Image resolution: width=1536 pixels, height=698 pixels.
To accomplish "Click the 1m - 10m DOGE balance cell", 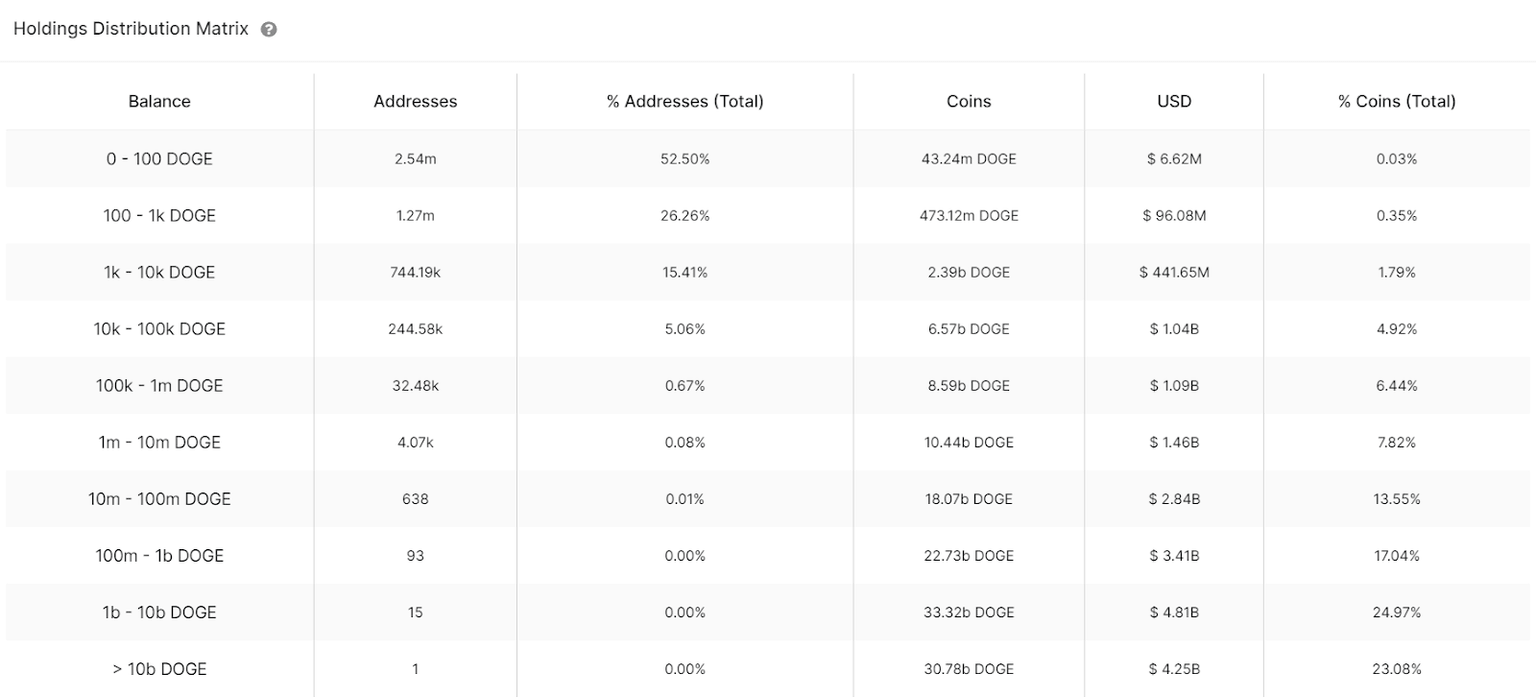I will click(x=159, y=442).
